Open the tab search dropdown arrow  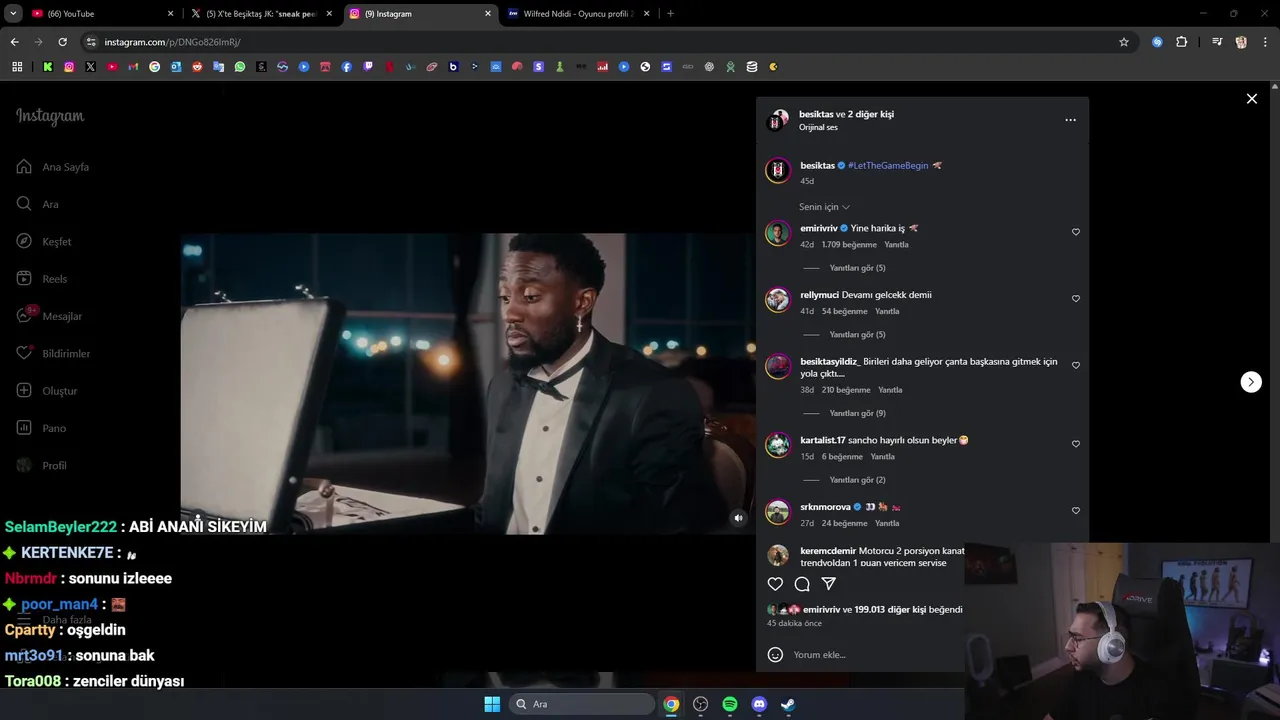click(13, 14)
